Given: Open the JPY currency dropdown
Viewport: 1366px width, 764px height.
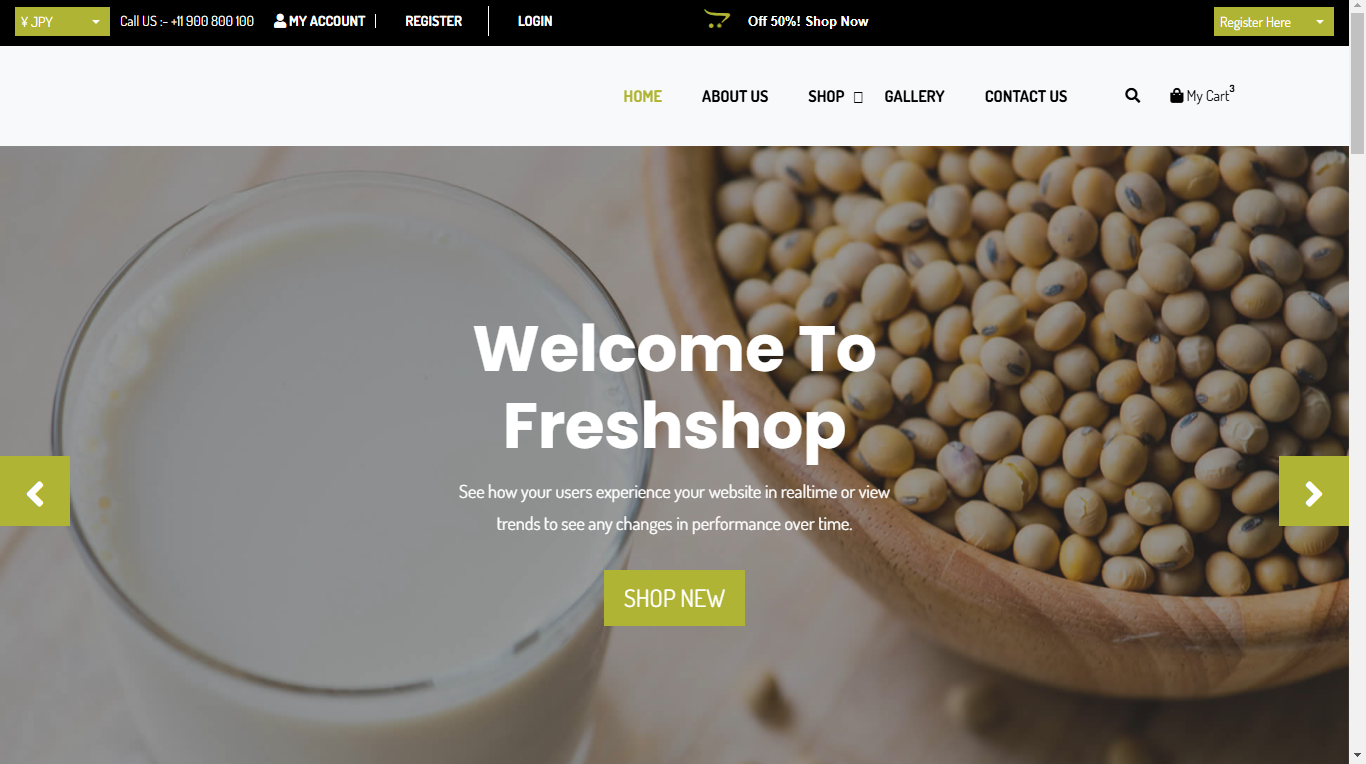Looking at the screenshot, I should (x=62, y=21).
